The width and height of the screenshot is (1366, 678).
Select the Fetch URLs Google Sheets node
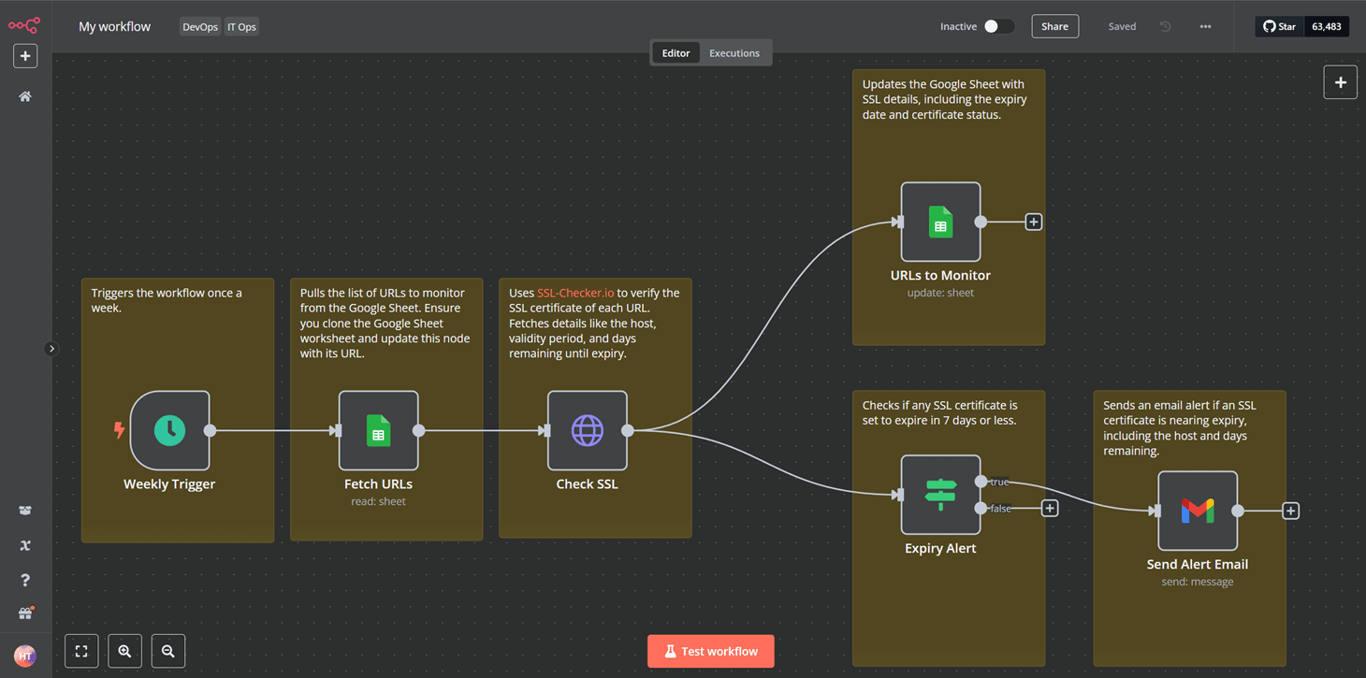(x=378, y=430)
